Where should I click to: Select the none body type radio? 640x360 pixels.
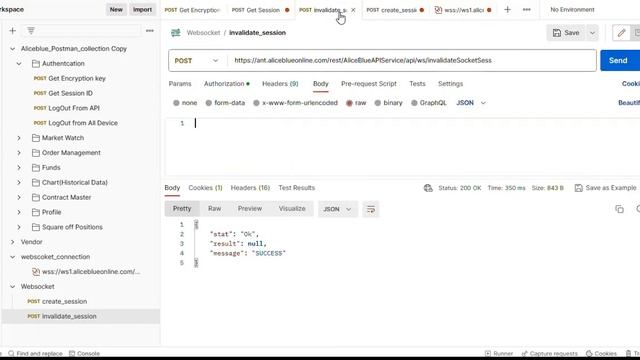176,103
